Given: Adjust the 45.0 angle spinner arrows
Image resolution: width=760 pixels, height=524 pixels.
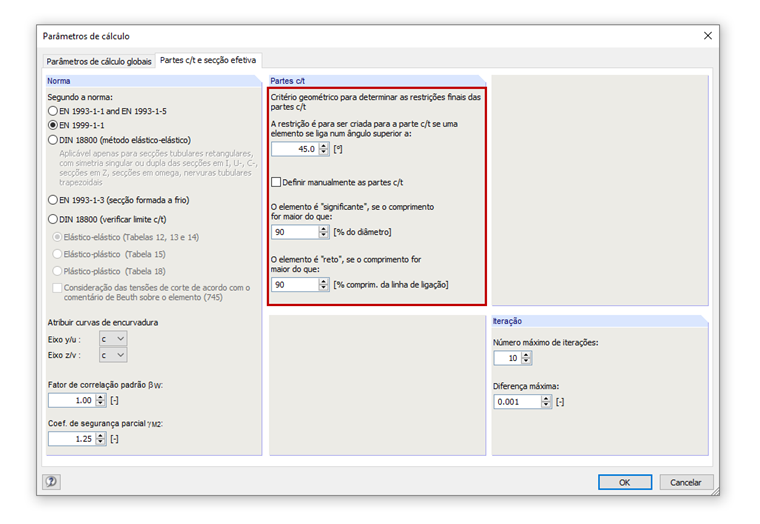Looking at the screenshot, I should [x=324, y=149].
